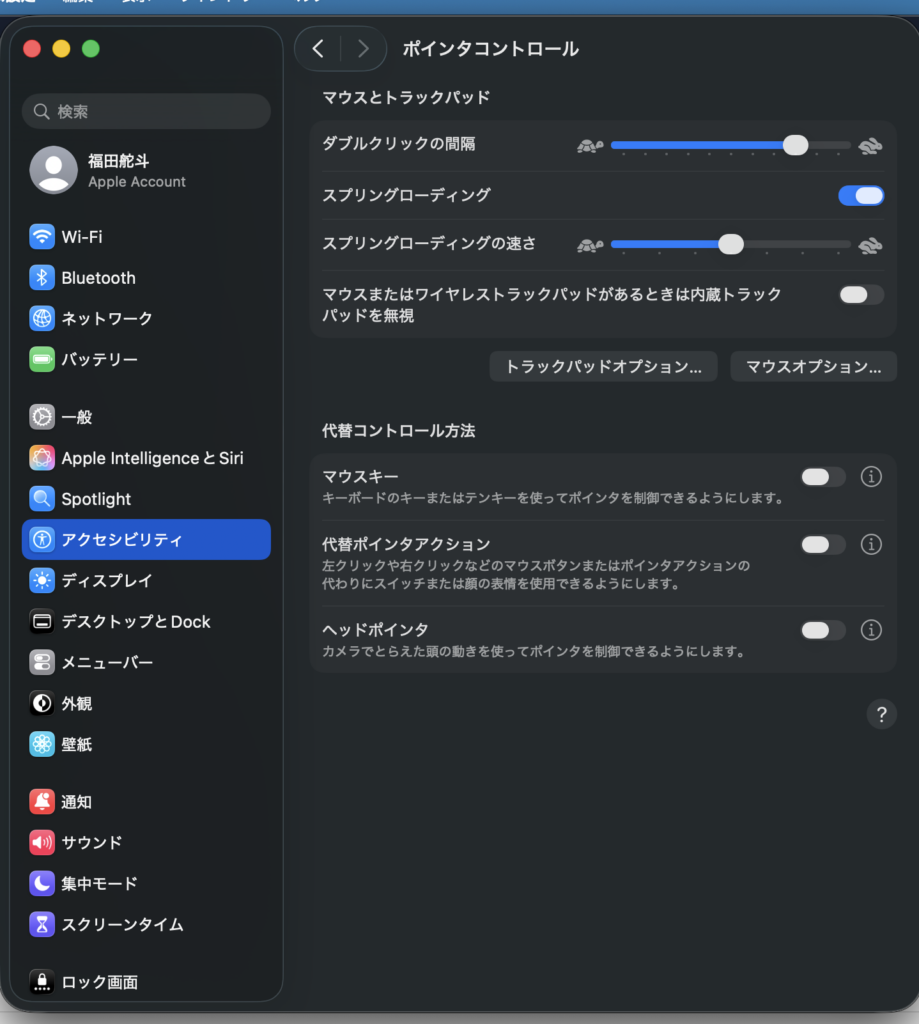Click the ディスプレイ display icon
This screenshot has height=1024, width=919.
(42, 580)
